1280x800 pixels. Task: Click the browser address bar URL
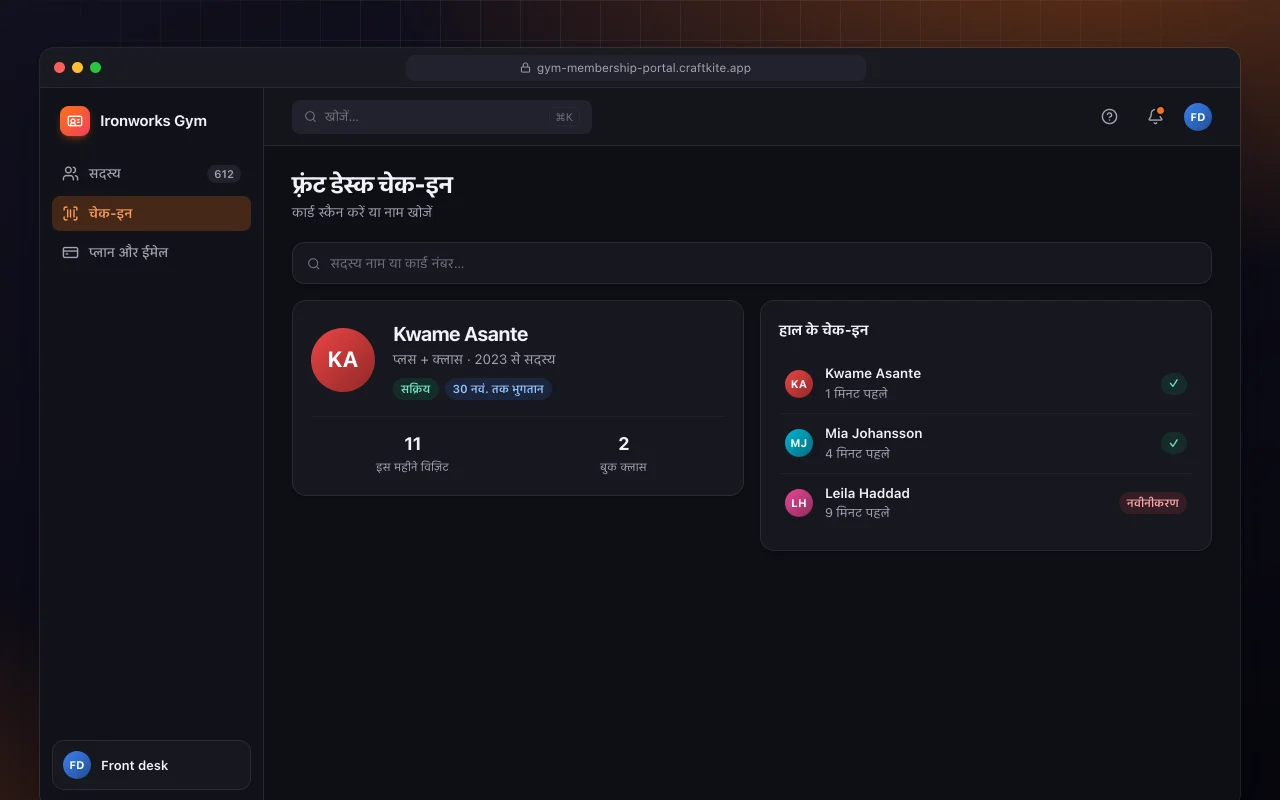point(636,68)
